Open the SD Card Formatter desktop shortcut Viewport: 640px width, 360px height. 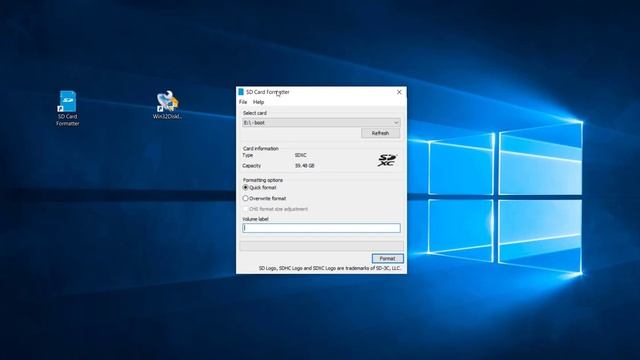tap(67, 108)
